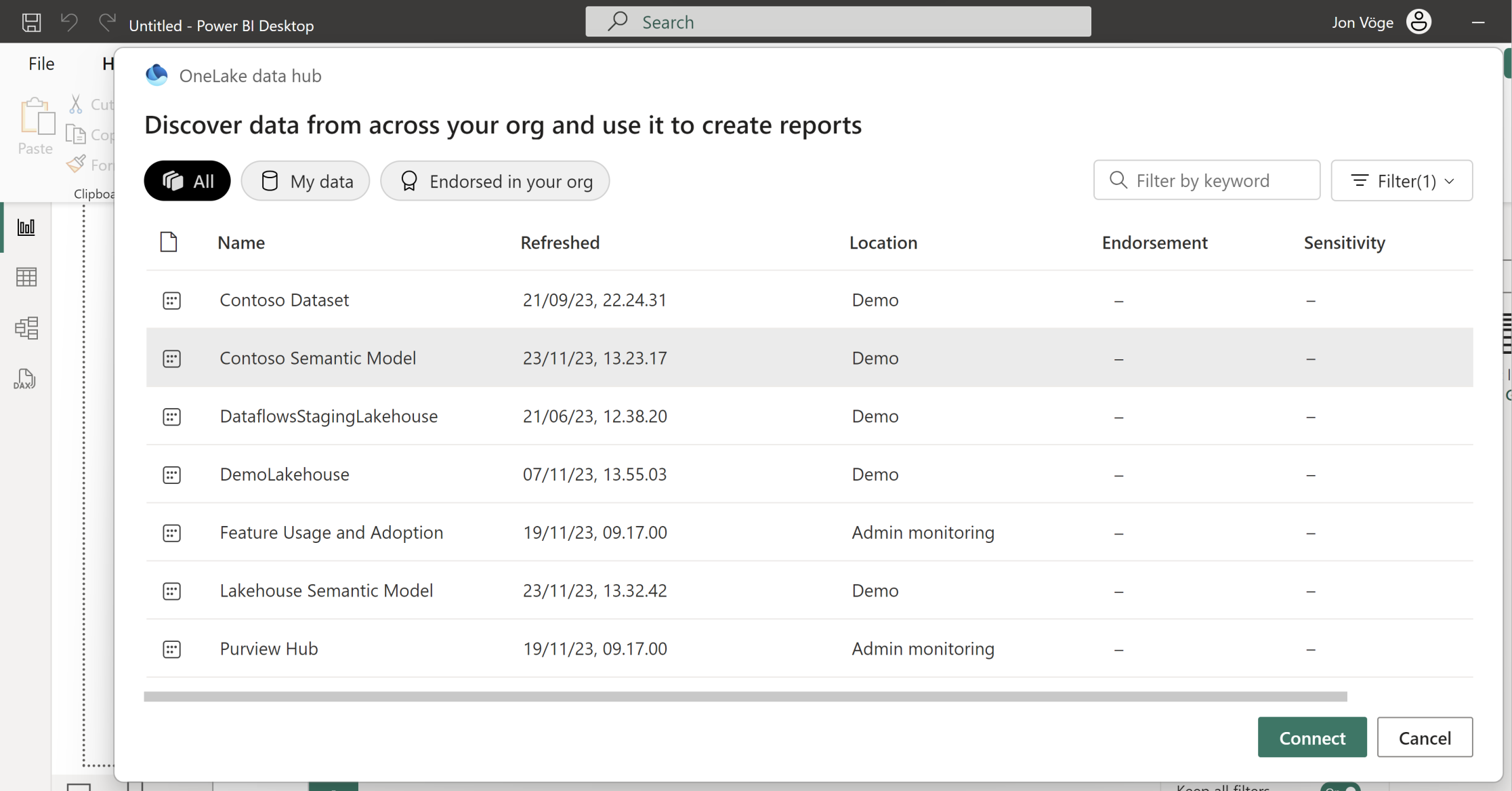Click the user account avatar icon
This screenshot has width=1512, height=791.
pyautogui.click(x=1419, y=22)
